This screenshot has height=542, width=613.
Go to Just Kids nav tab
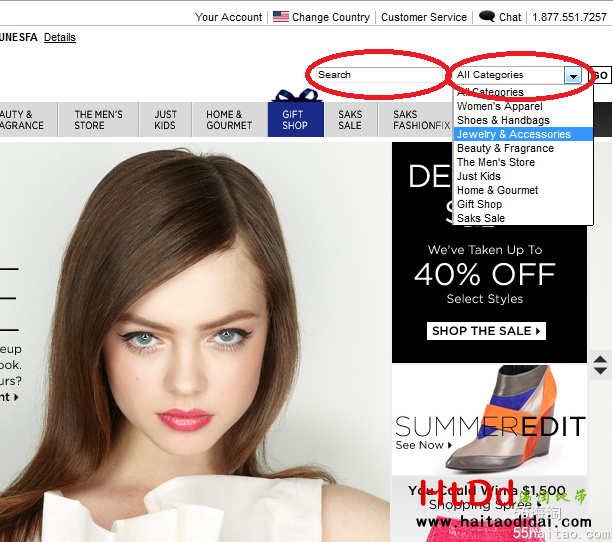(x=165, y=120)
